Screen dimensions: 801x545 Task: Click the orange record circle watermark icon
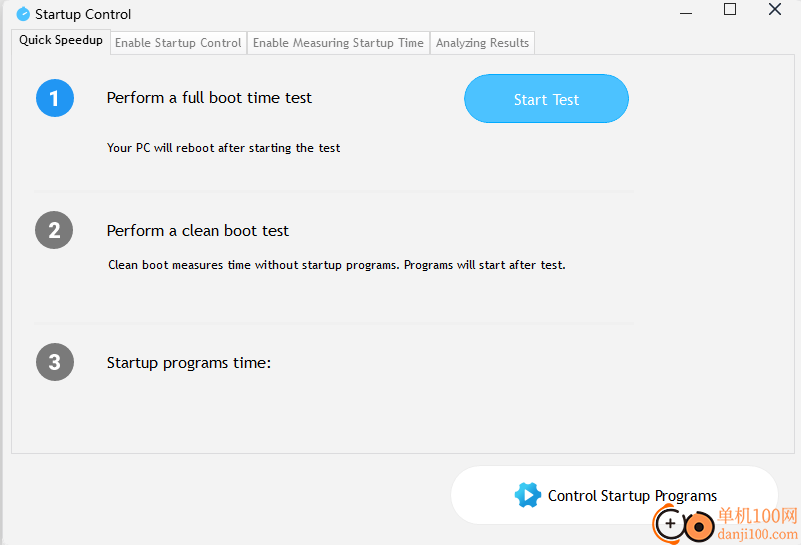pos(699,526)
